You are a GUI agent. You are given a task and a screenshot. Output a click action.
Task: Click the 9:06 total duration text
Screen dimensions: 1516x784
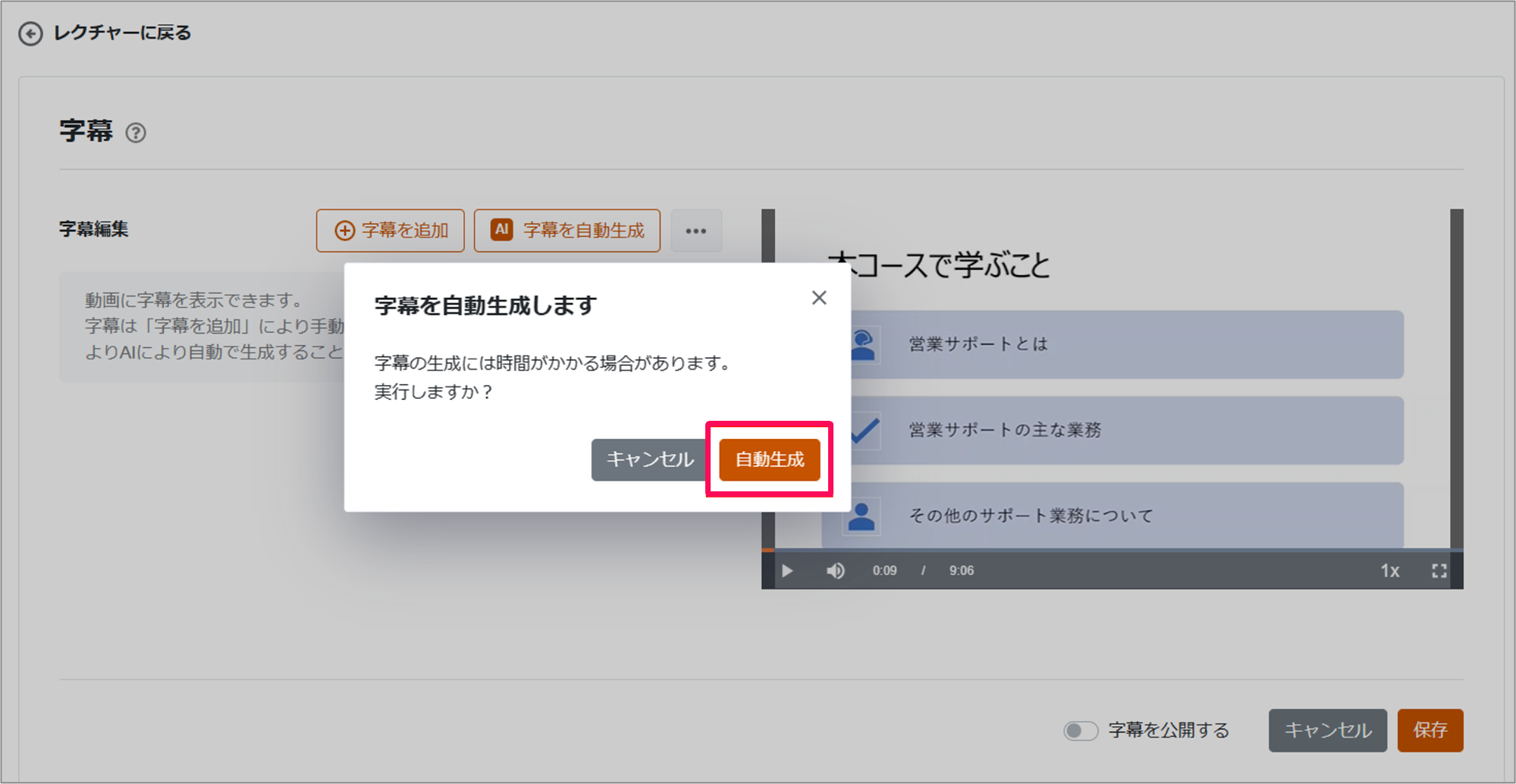pyautogui.click(x=962, y=571)
